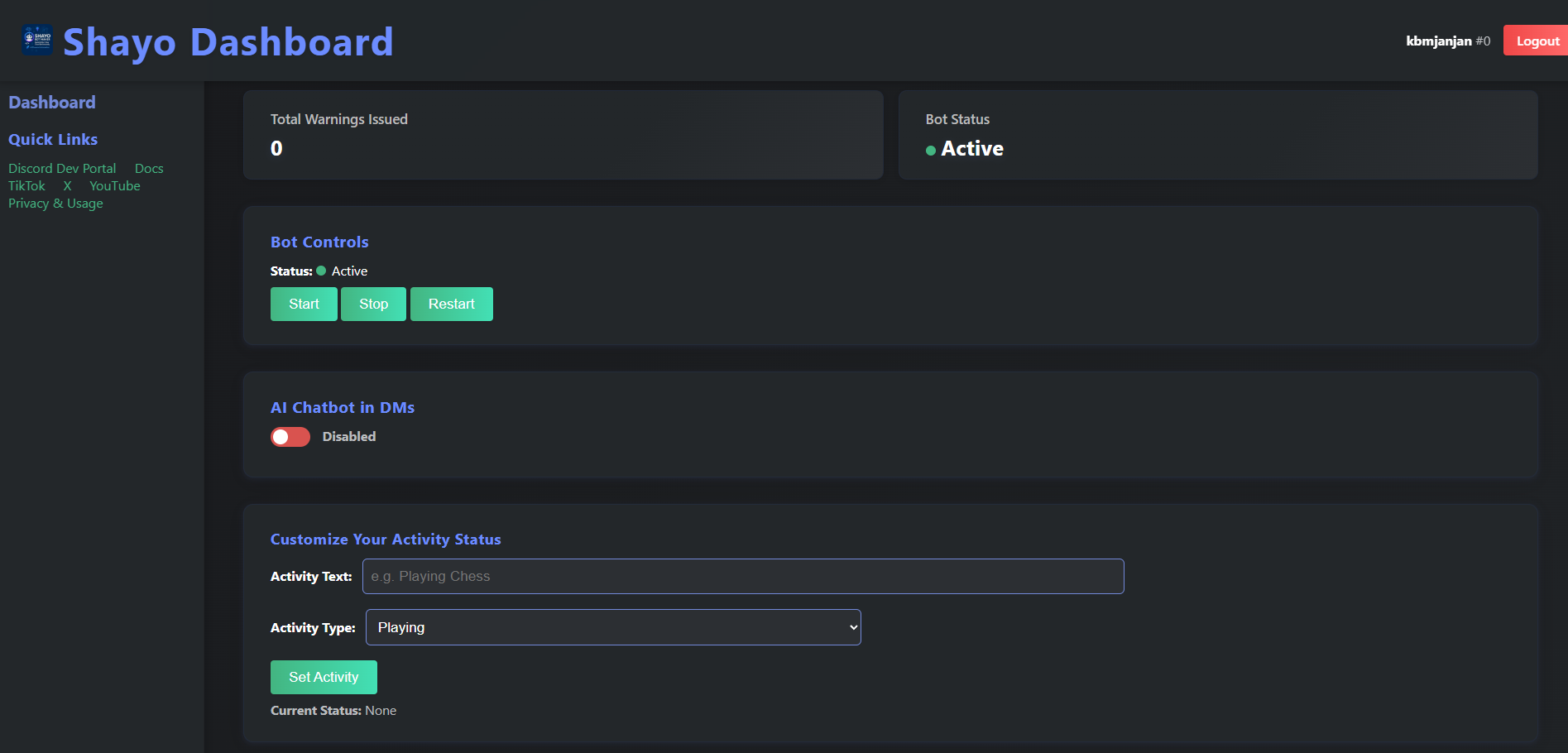The height and width of the screenshot is (753, 1568).
Task: Open the Privacy & Usage link
Action: [55, 204]
